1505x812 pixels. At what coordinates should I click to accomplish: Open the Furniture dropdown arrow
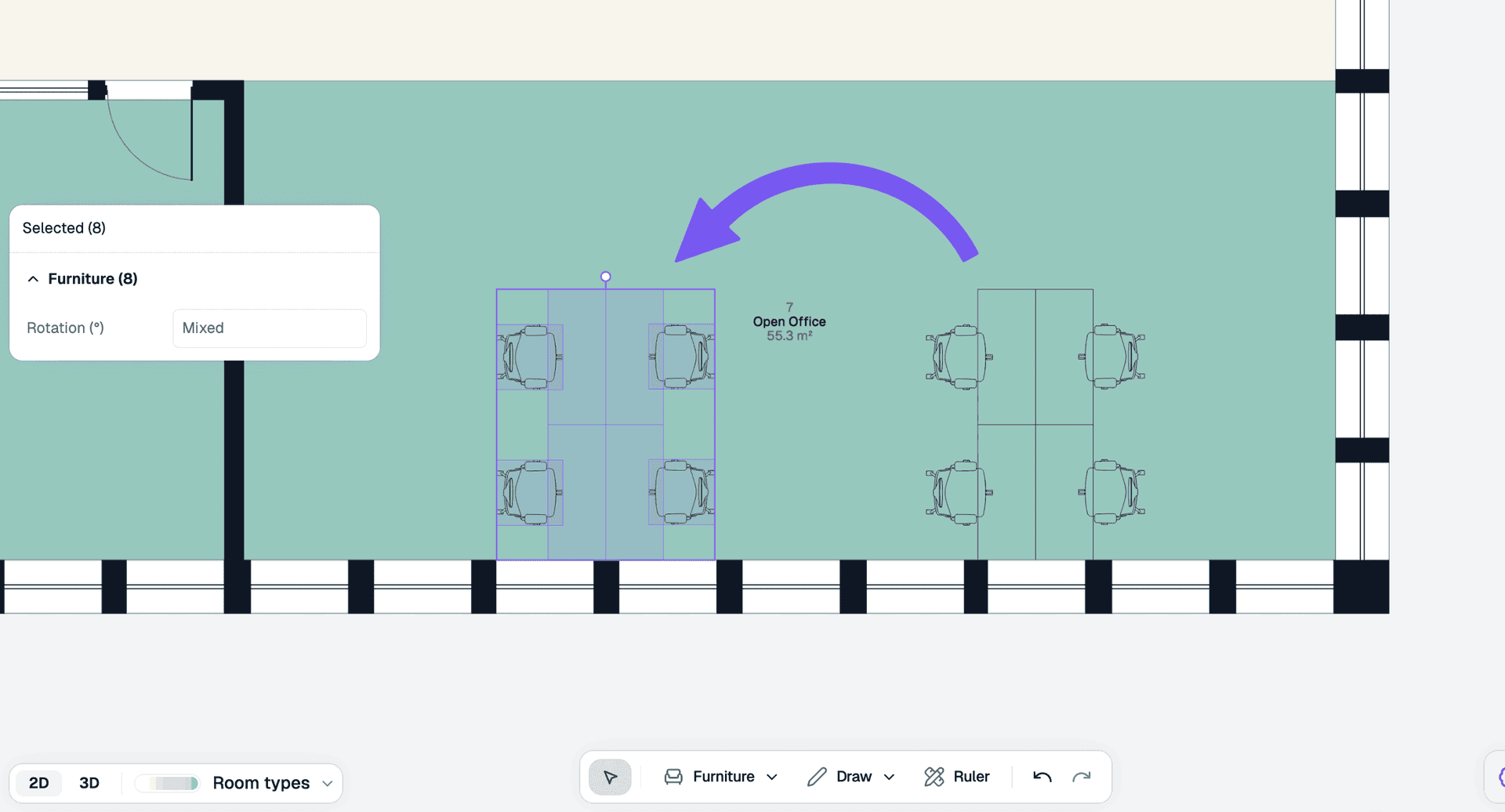coord(772,777)
